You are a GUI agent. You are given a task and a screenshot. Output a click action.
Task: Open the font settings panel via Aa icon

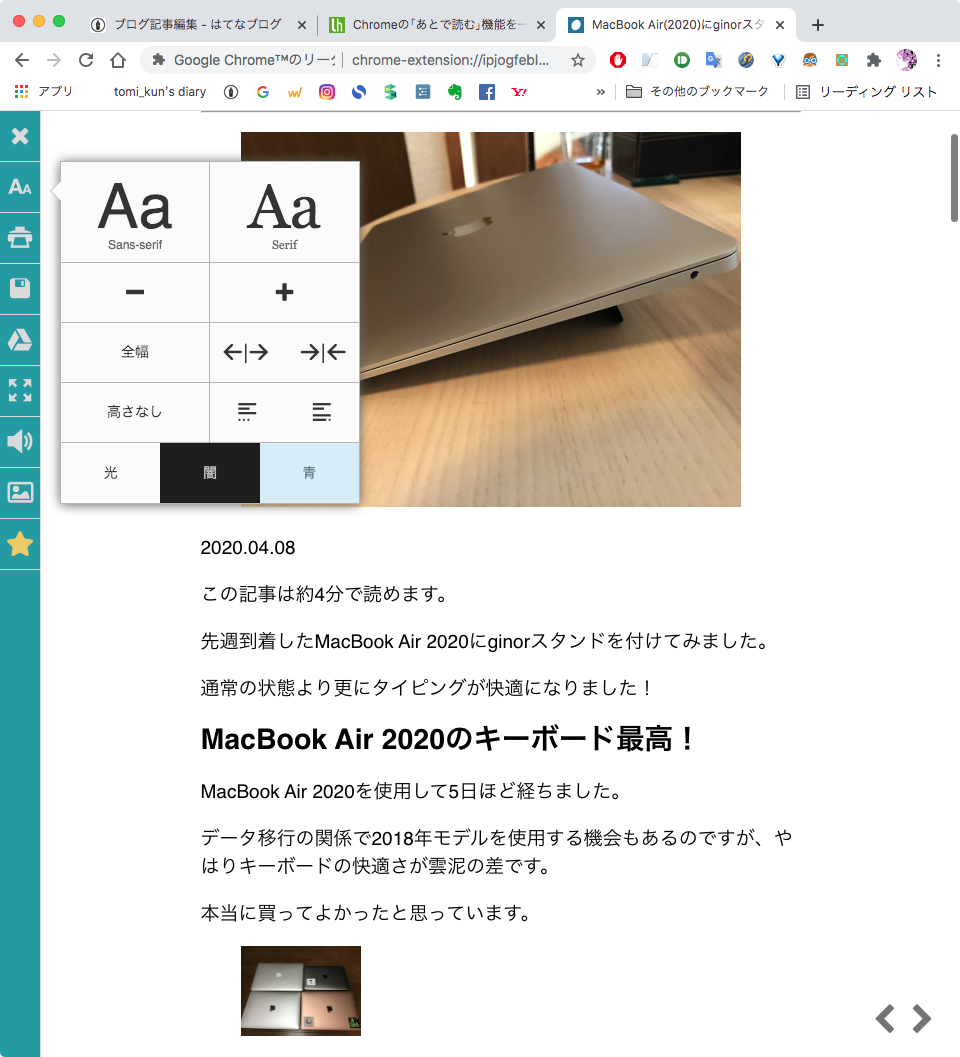coord(20,186)
